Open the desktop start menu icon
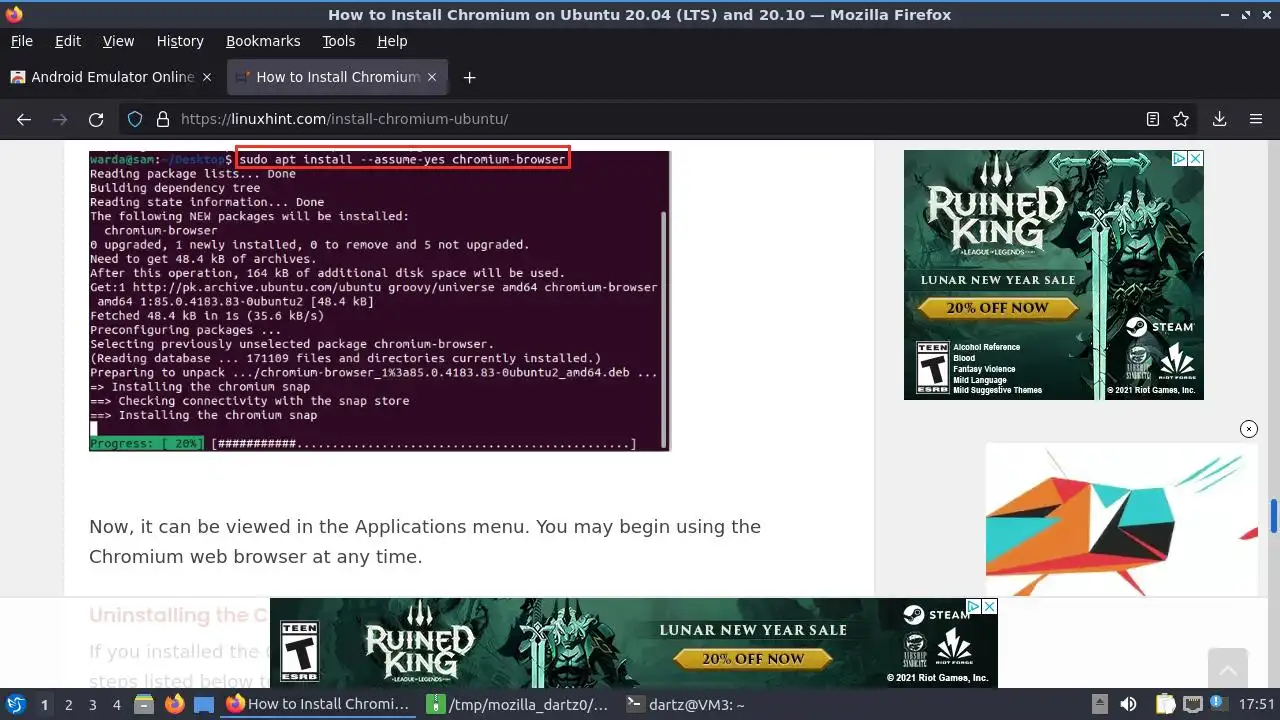1280x720 pixels. tap(15, 704)
